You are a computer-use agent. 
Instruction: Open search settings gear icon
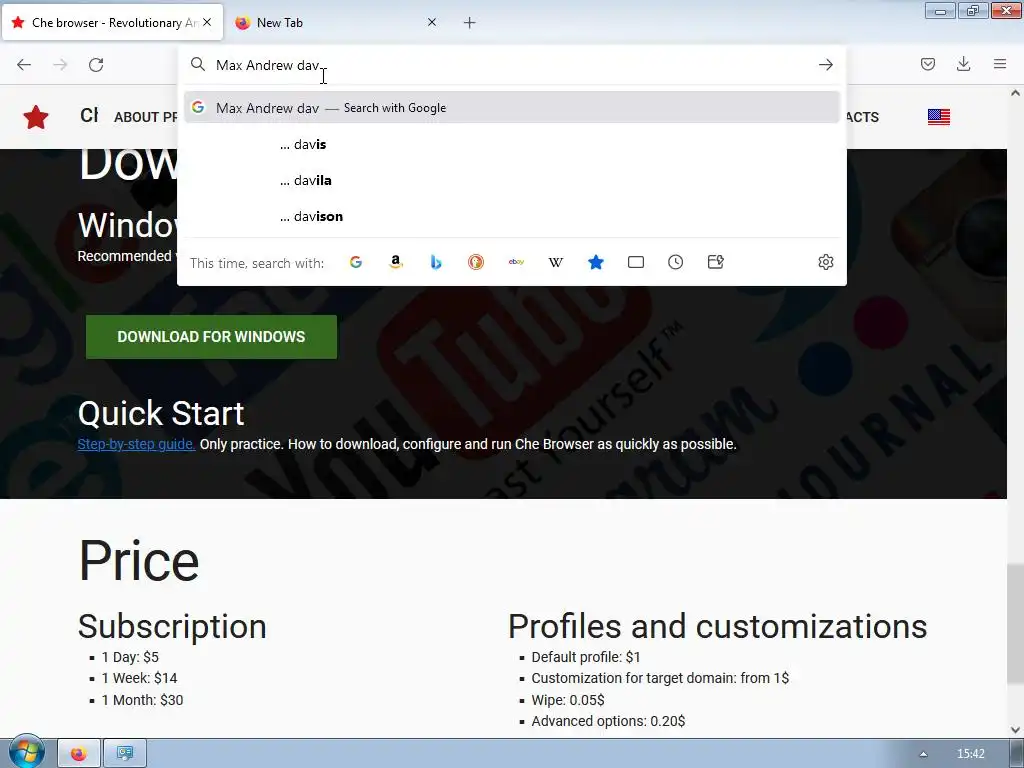coord(825,263)
